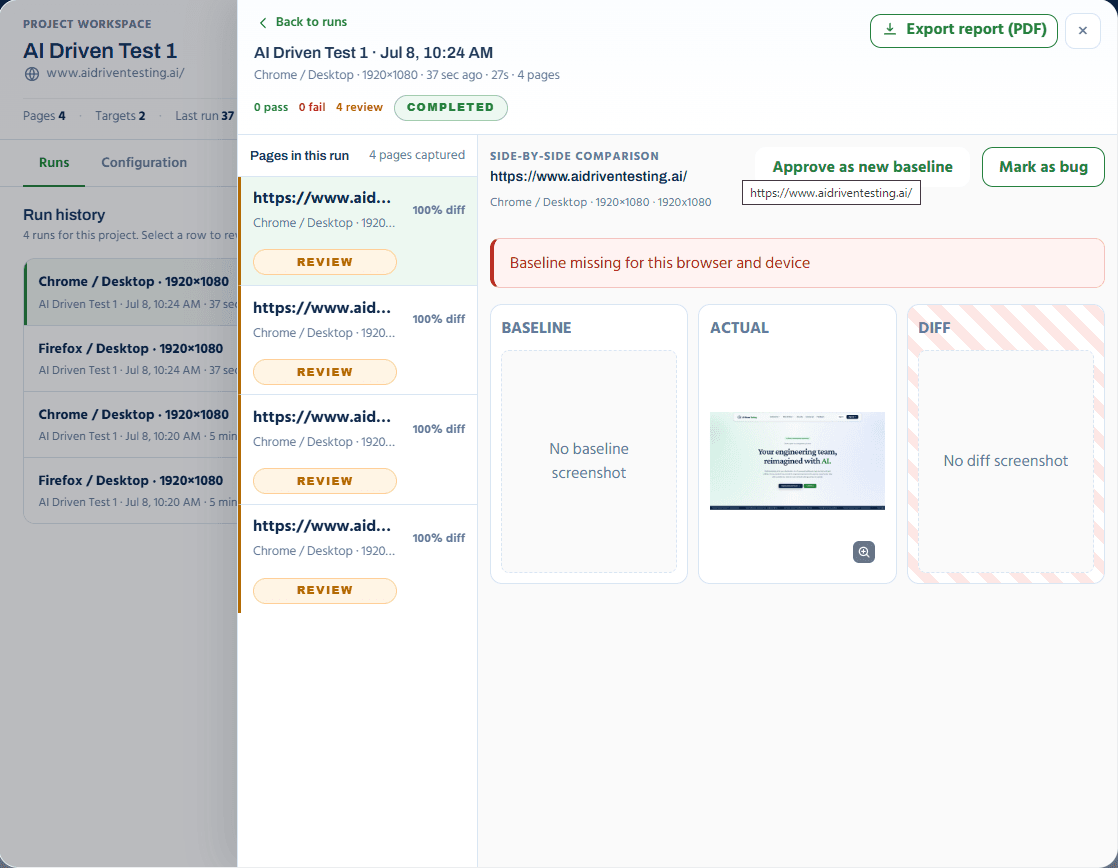Click the '4 pages captured' label

416,155
